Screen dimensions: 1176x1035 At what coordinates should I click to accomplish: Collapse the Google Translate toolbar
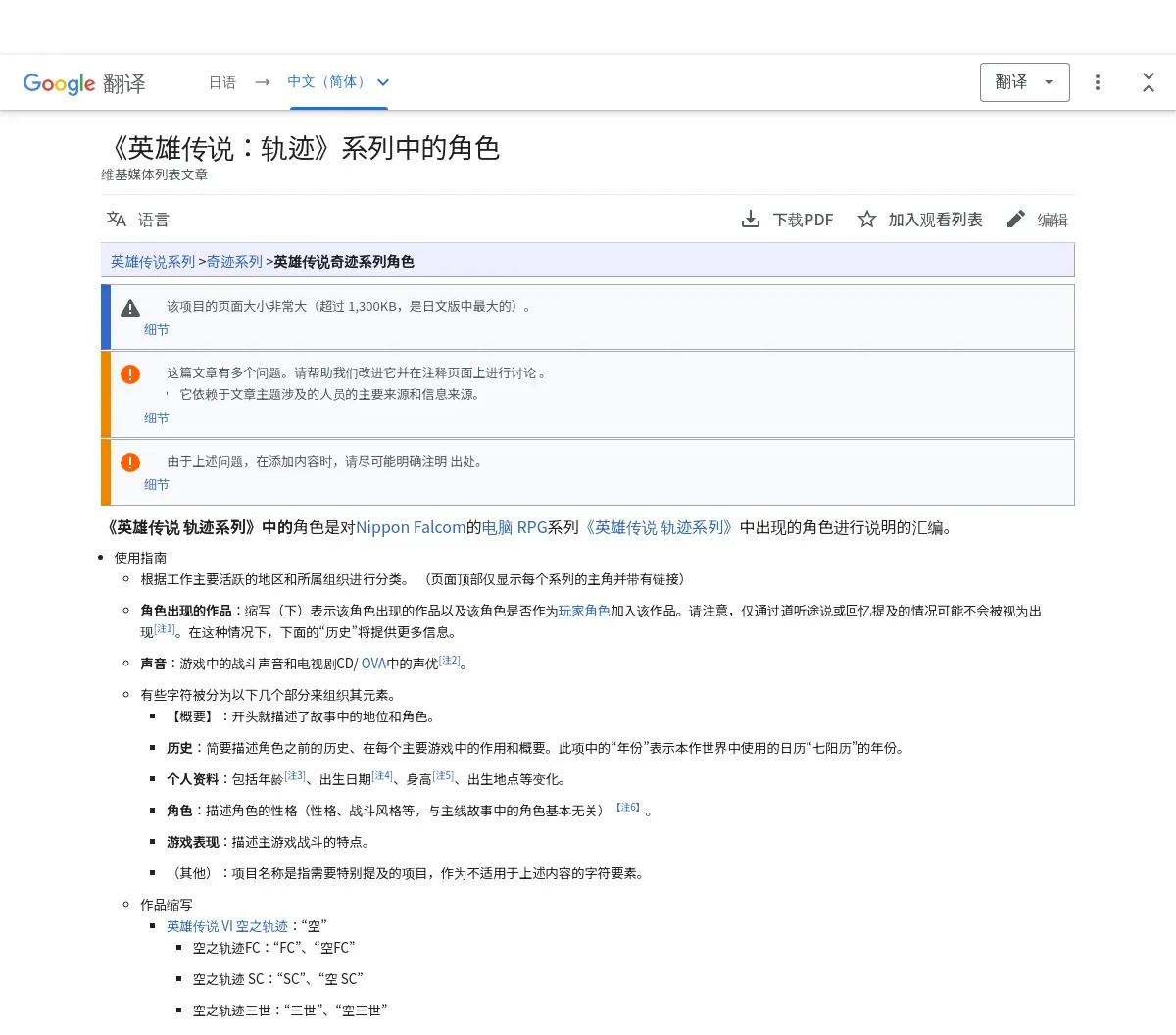pos(1149,82)
